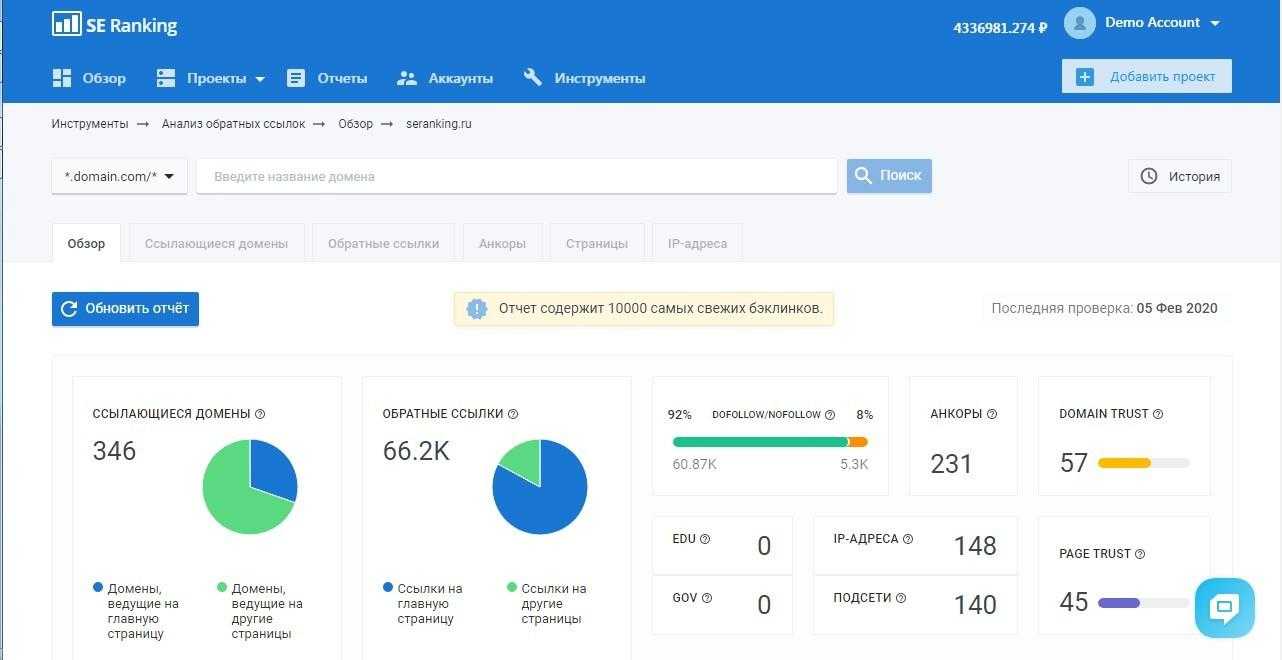Click help icon beside Ссылающиеся домены heading

point(260,414)
